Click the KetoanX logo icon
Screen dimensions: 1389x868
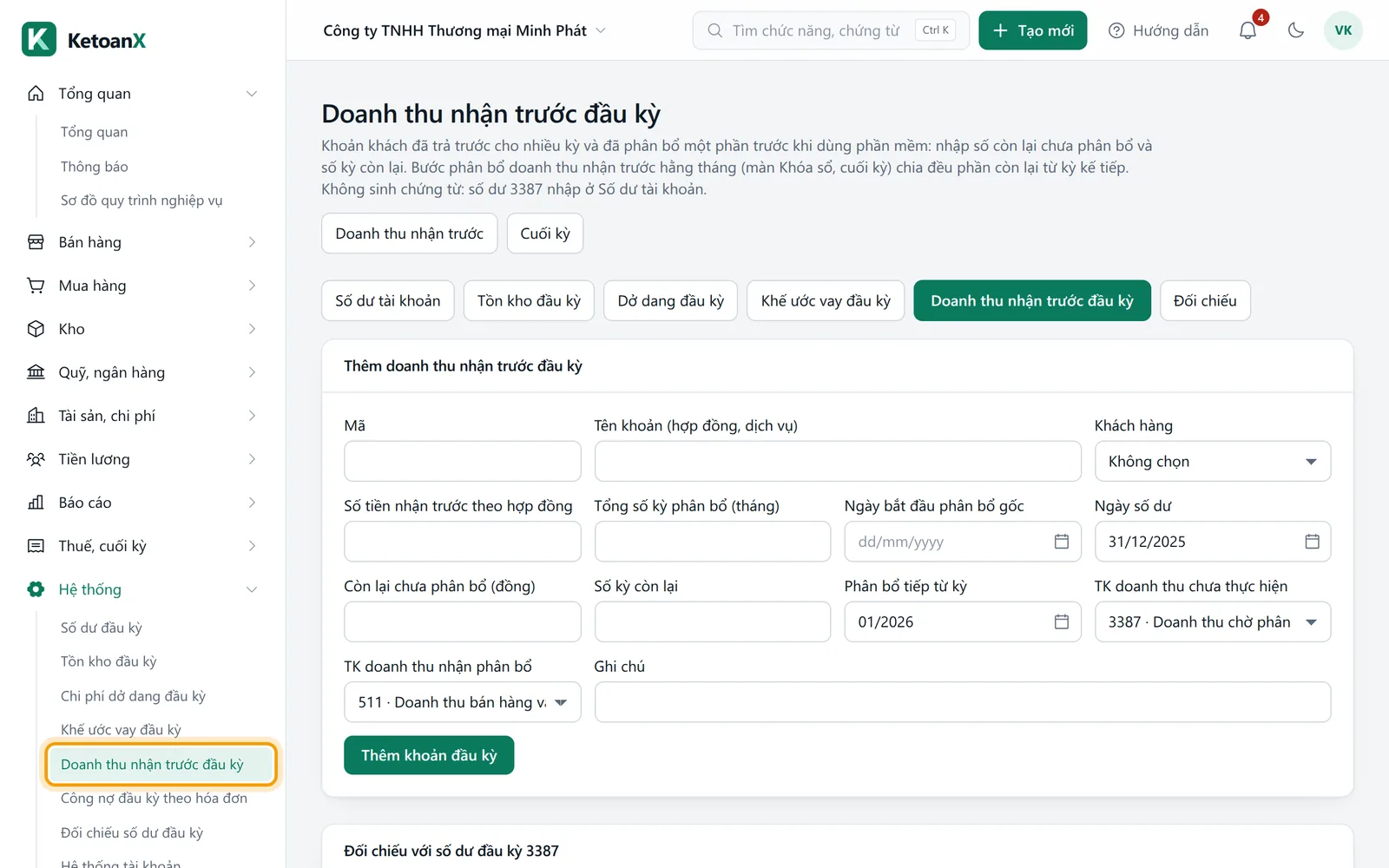(39, 39)
